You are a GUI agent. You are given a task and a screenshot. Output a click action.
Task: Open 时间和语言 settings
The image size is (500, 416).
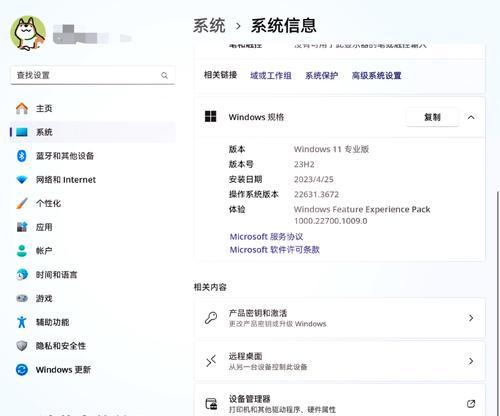coord(93,275)
